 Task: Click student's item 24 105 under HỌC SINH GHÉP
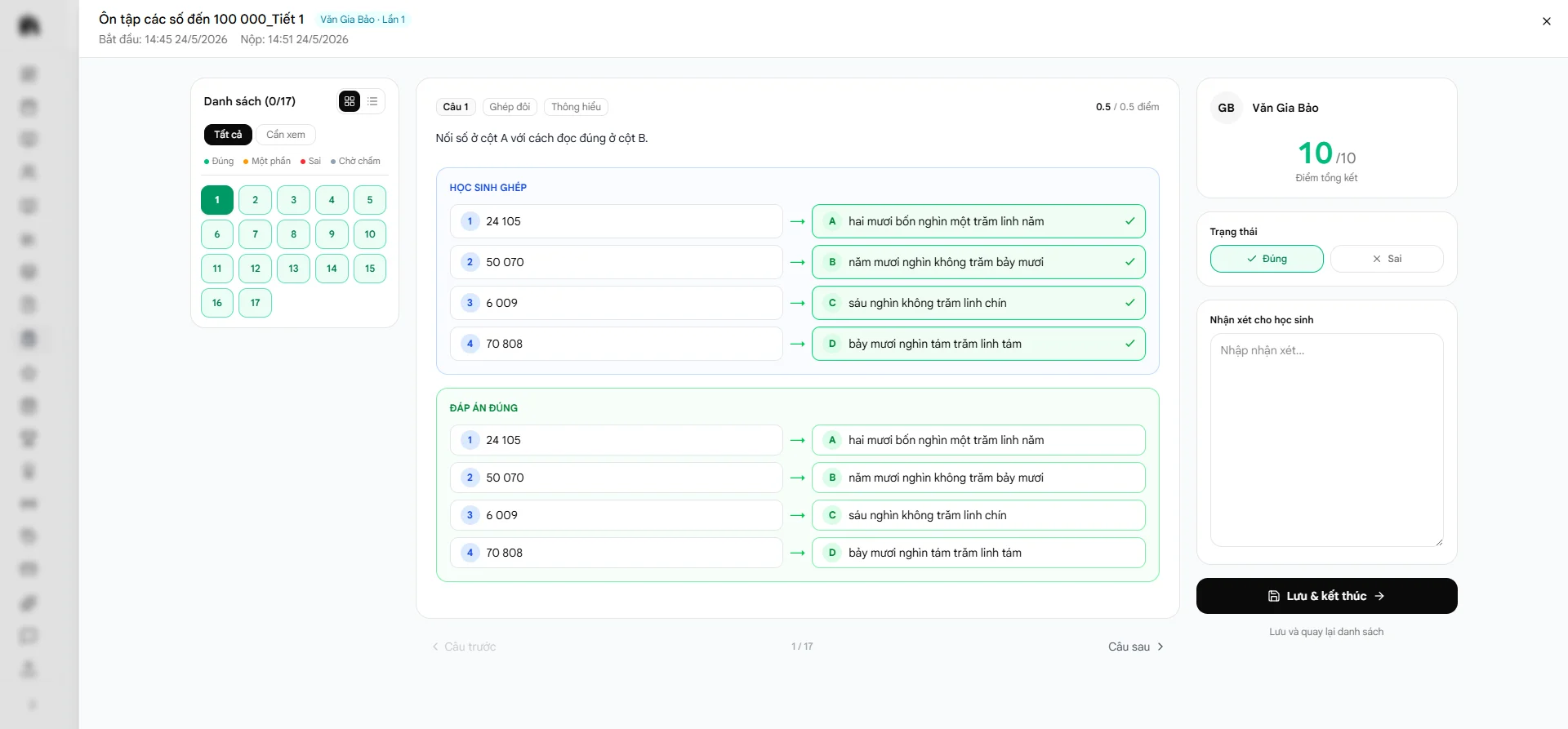[x=616, y=221]
